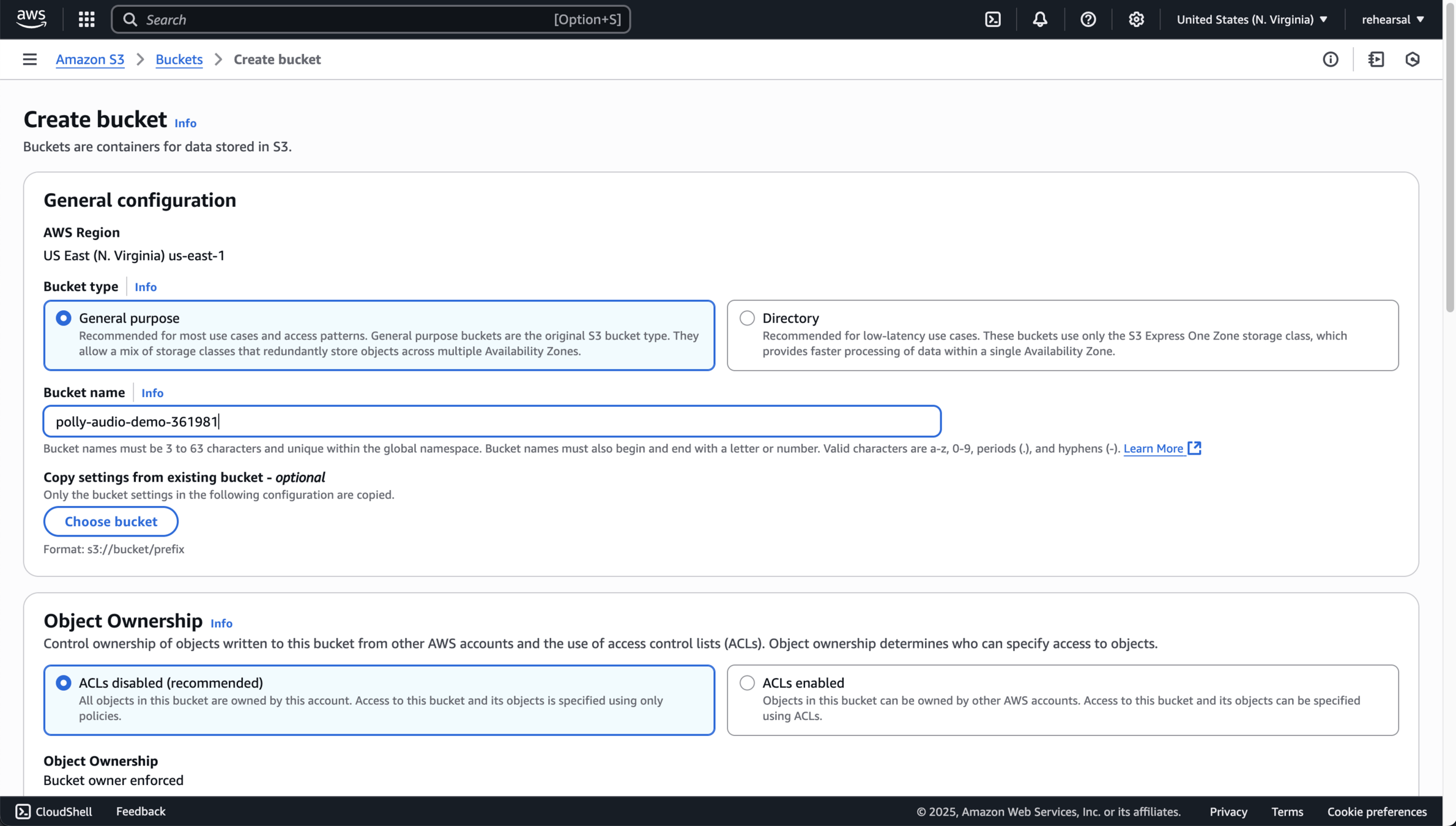The image size is (1456, 826).
Task: Navigate to Amazon S3 breadcrumb
Action: point(90,59)
